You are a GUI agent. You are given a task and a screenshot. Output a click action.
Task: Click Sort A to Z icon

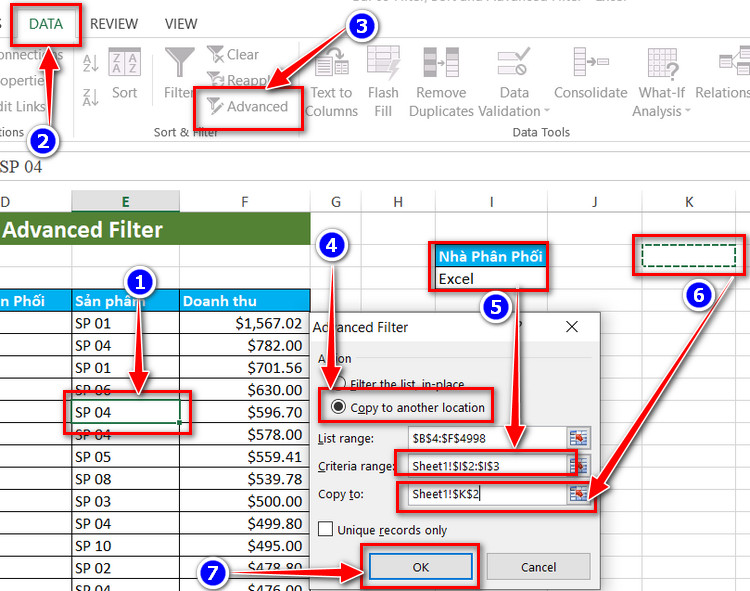tap(90, 63)
